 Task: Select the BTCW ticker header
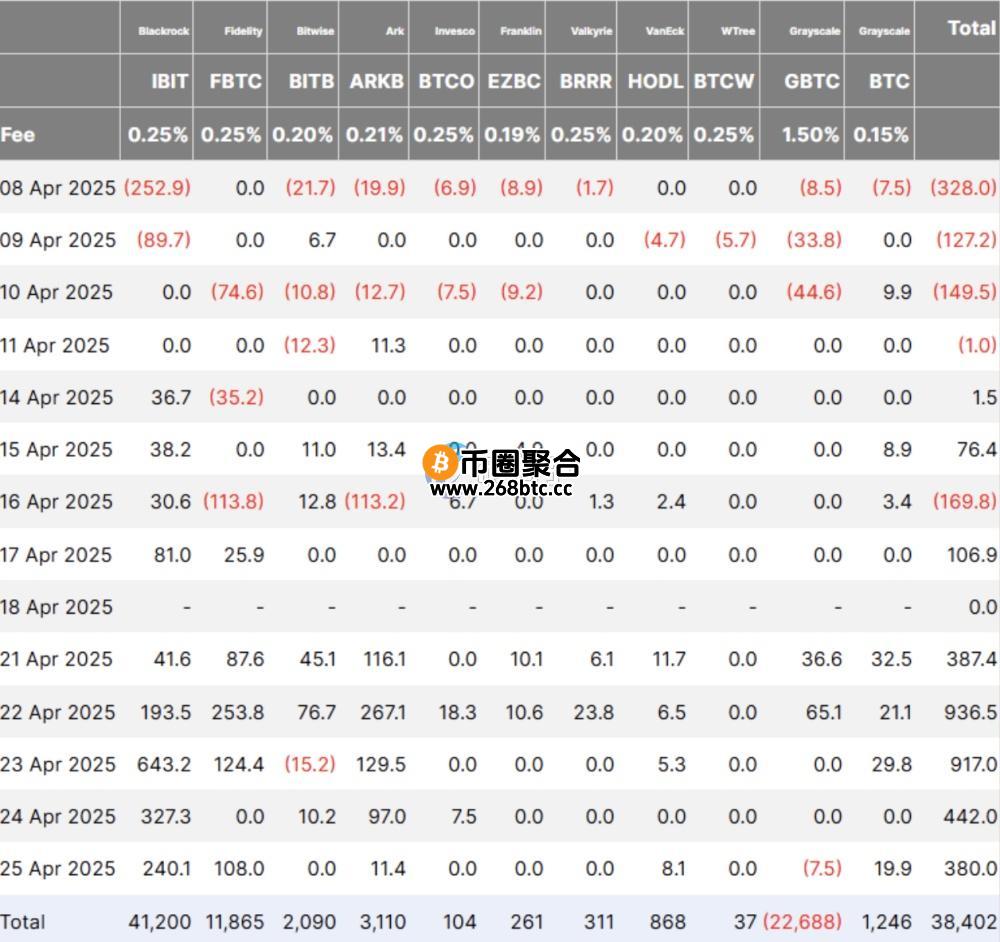pyautogui.click(x=724, y=82)
